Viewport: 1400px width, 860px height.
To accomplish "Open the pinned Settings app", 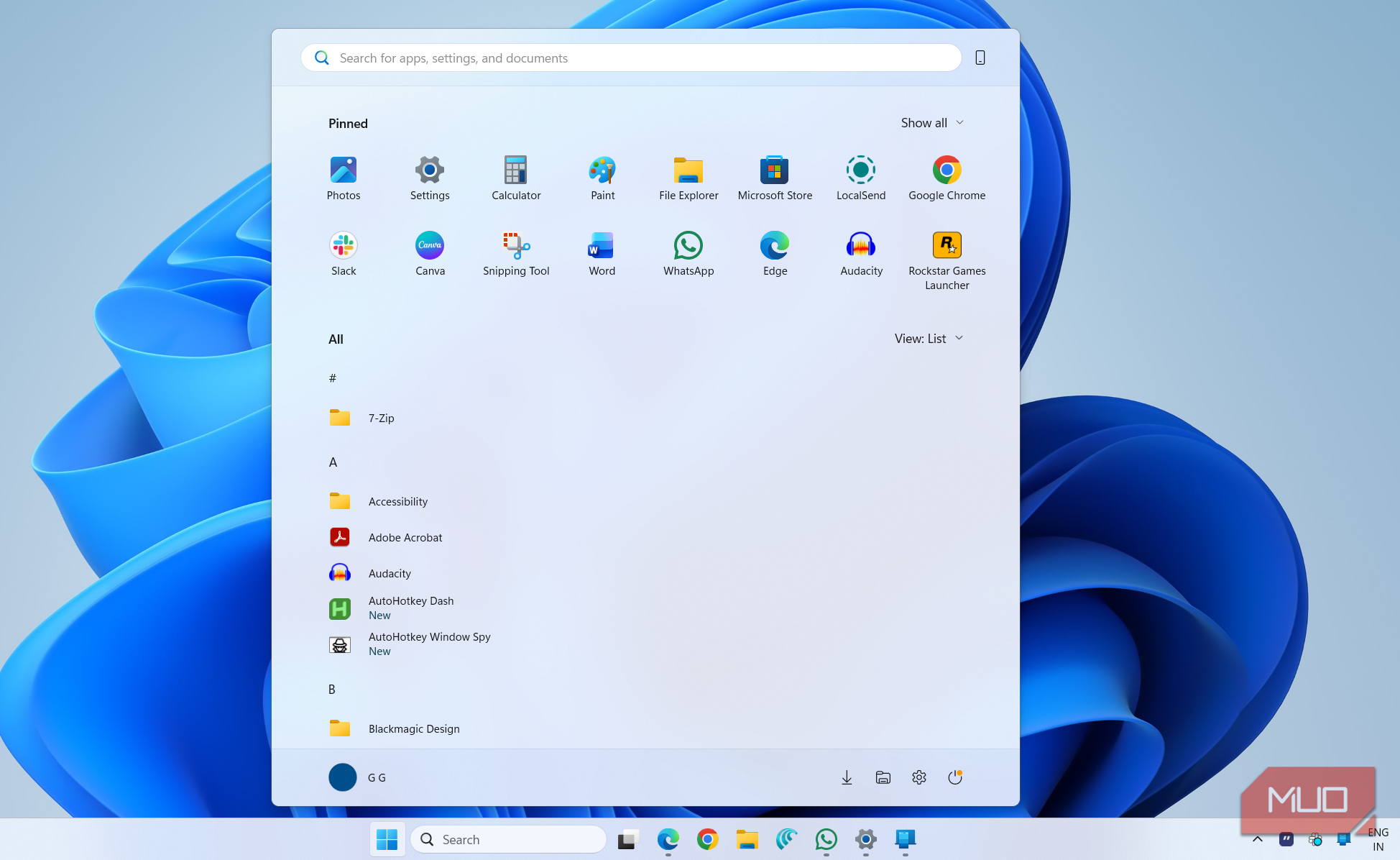I will pyautogui.click(x=430, y=178).
